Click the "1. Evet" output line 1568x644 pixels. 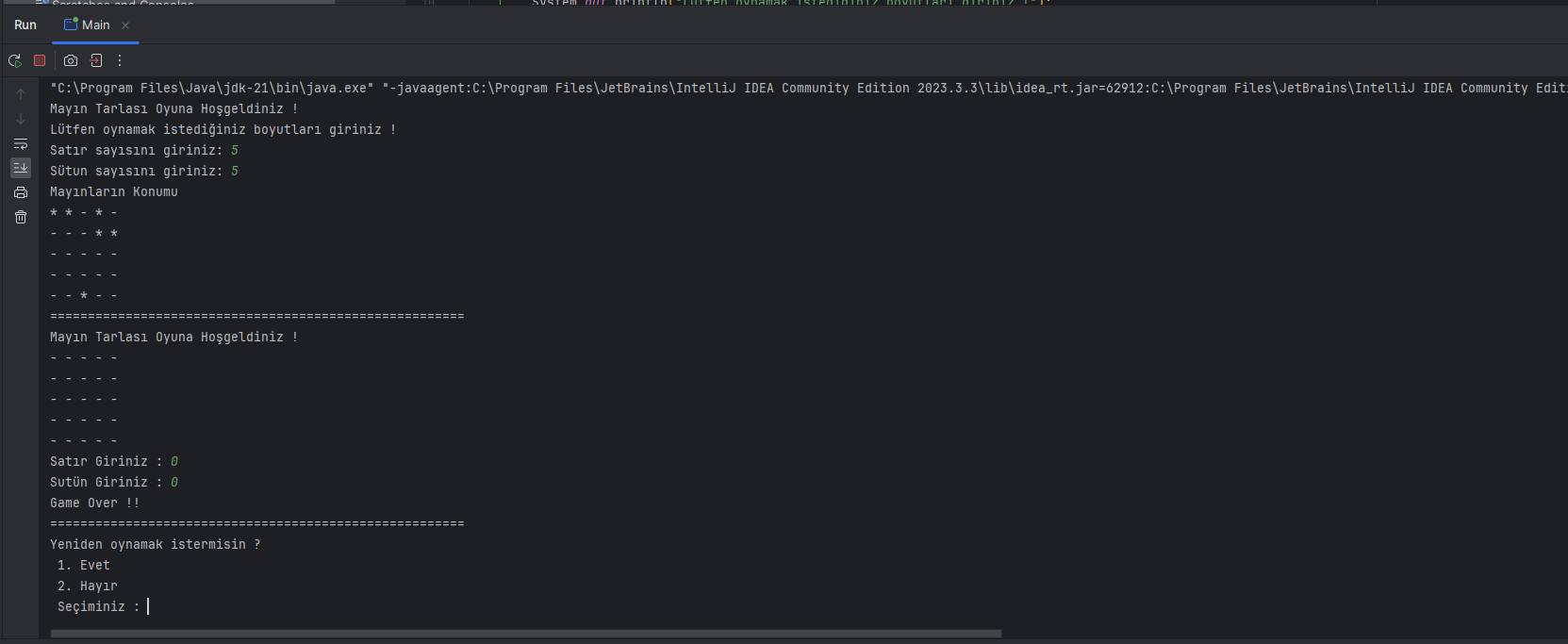84,565
